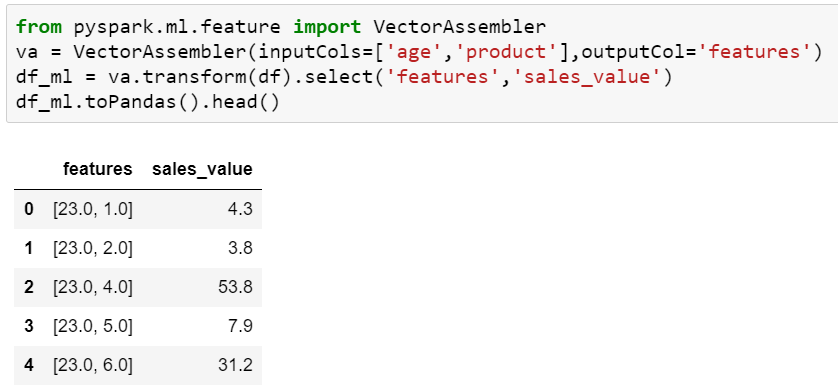Place cursor on VectorAssembler import line
Viewport: 838px width, 391px height.
point(281,26)
